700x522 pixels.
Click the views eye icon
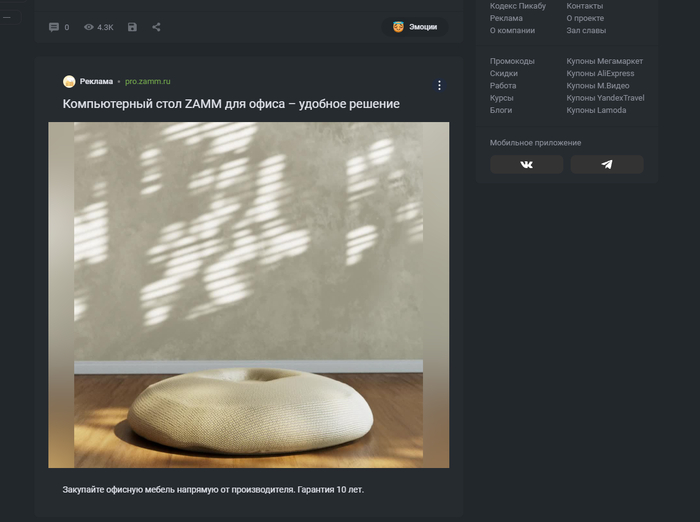click(89, 27)
